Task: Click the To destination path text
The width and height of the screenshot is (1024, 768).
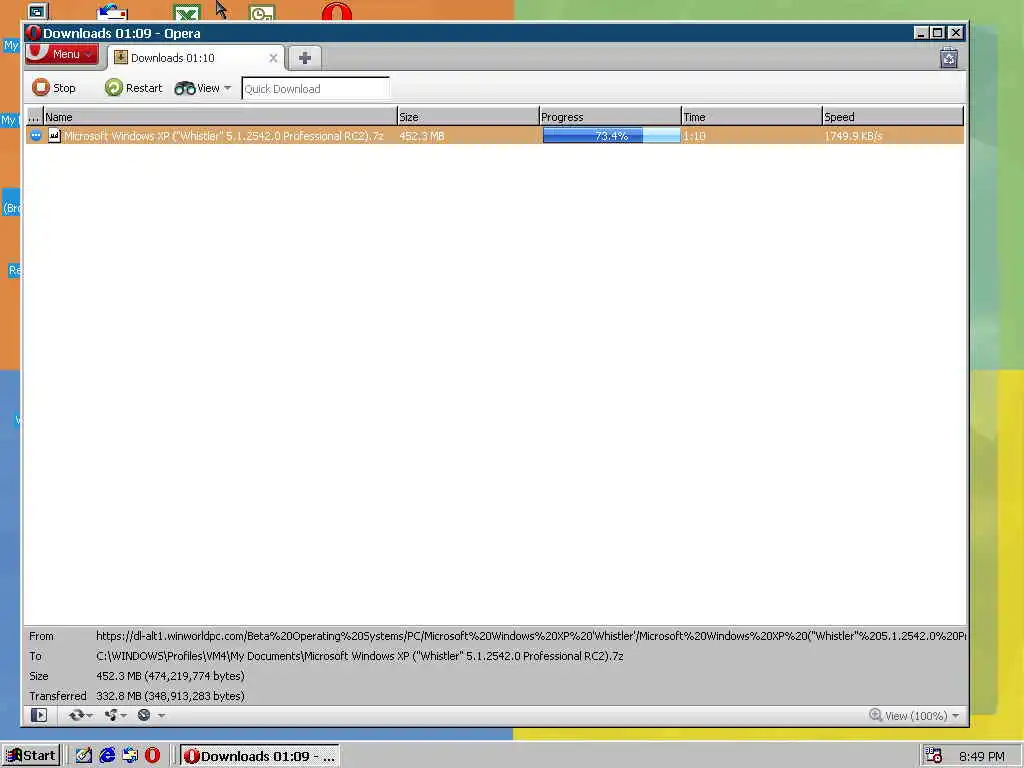Action: [x=360, y=656]
